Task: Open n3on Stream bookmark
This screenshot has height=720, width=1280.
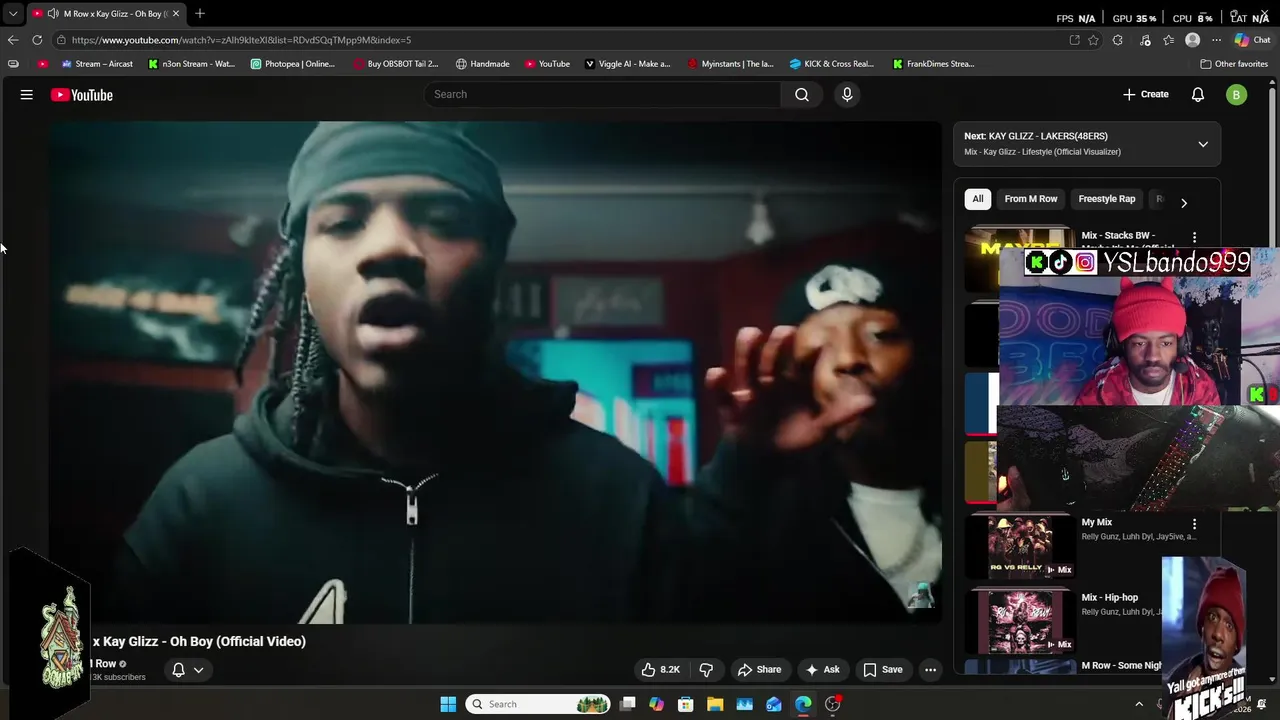Action: (192, 64)
